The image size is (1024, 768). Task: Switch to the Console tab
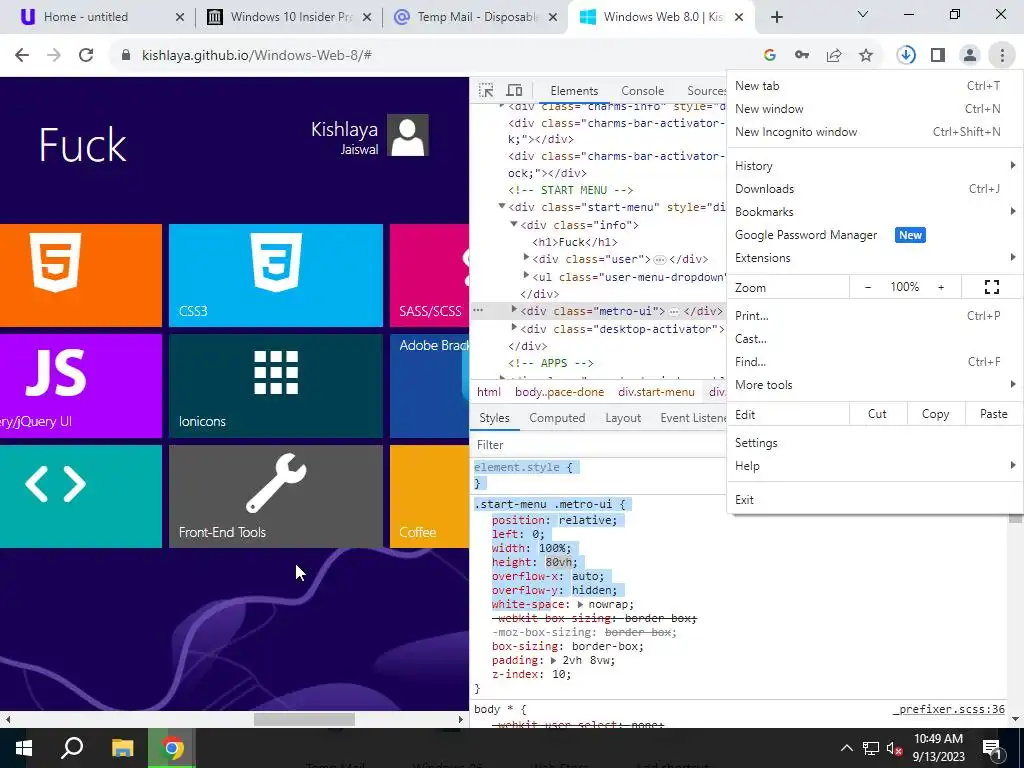pyautogui.click(x=643, y=91)
